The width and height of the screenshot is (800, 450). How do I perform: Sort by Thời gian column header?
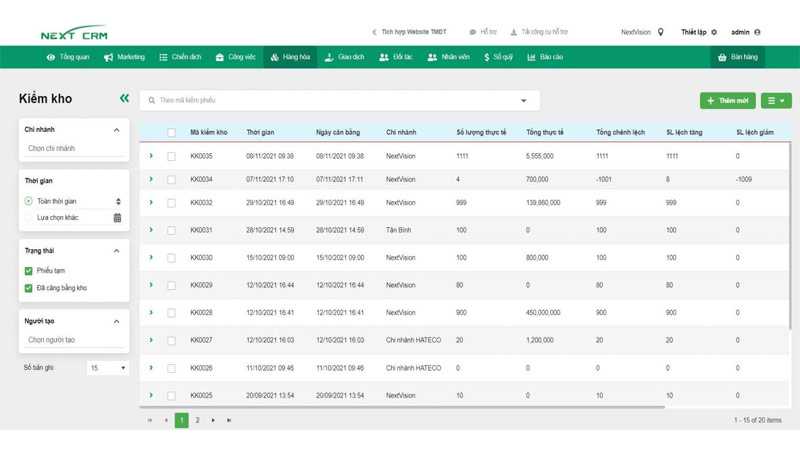(x=260, y=132)
